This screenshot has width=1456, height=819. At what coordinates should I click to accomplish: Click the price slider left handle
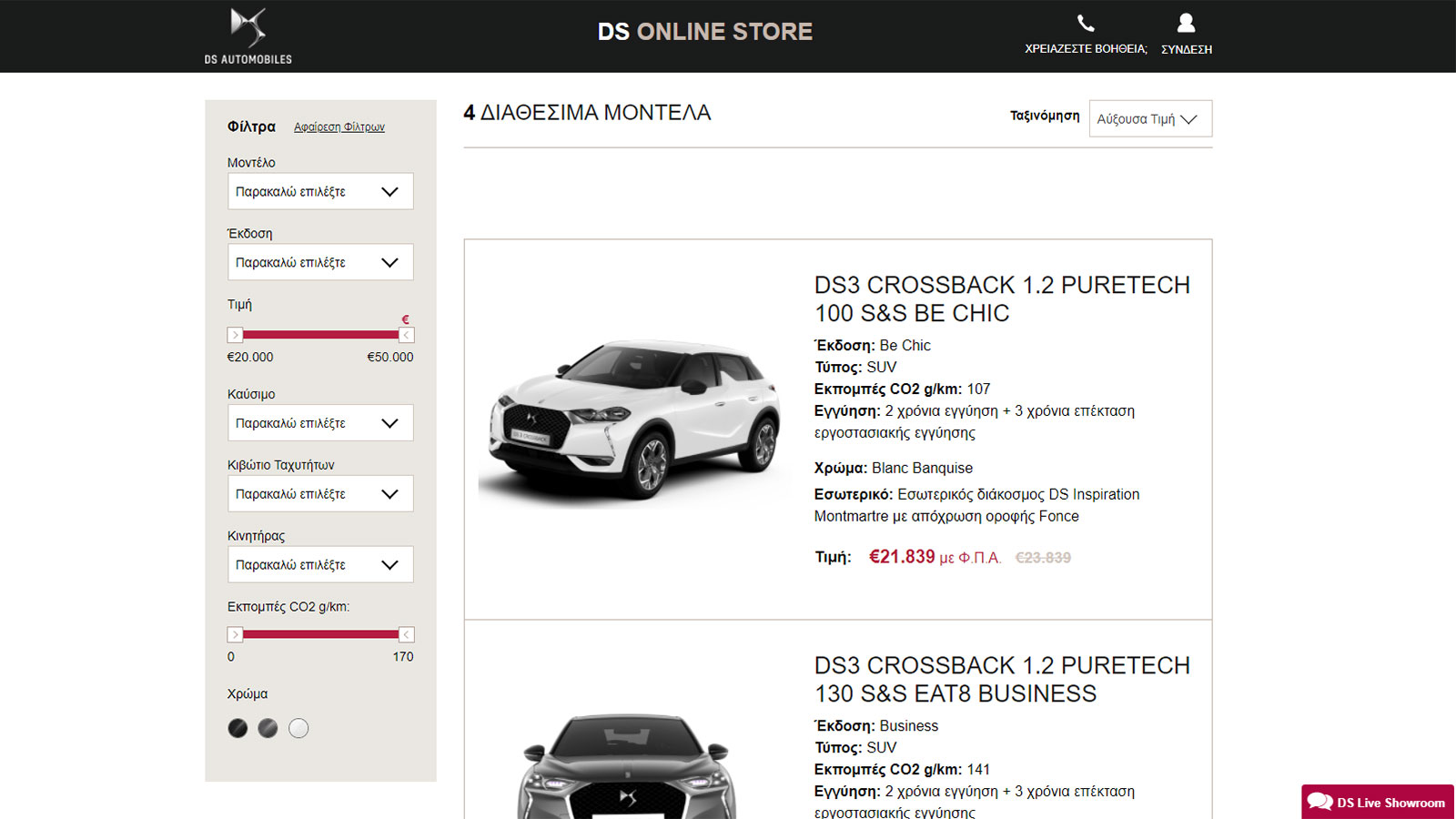point(235,335)
